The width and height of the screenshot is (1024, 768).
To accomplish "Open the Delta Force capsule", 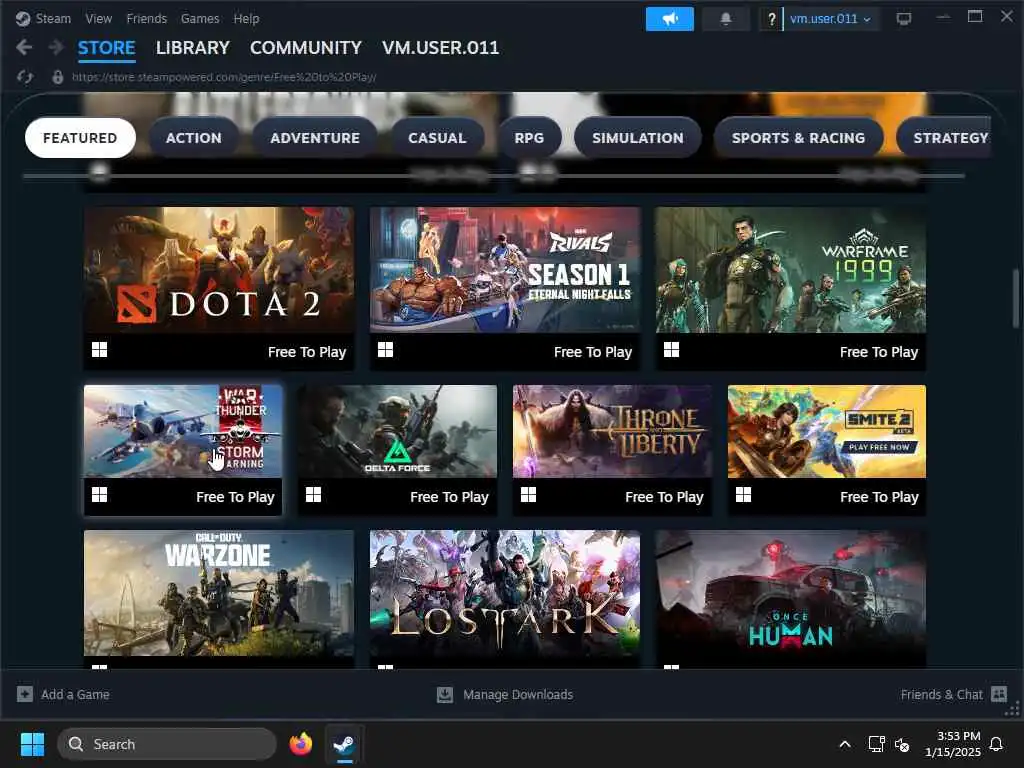I will coord(397,449).
